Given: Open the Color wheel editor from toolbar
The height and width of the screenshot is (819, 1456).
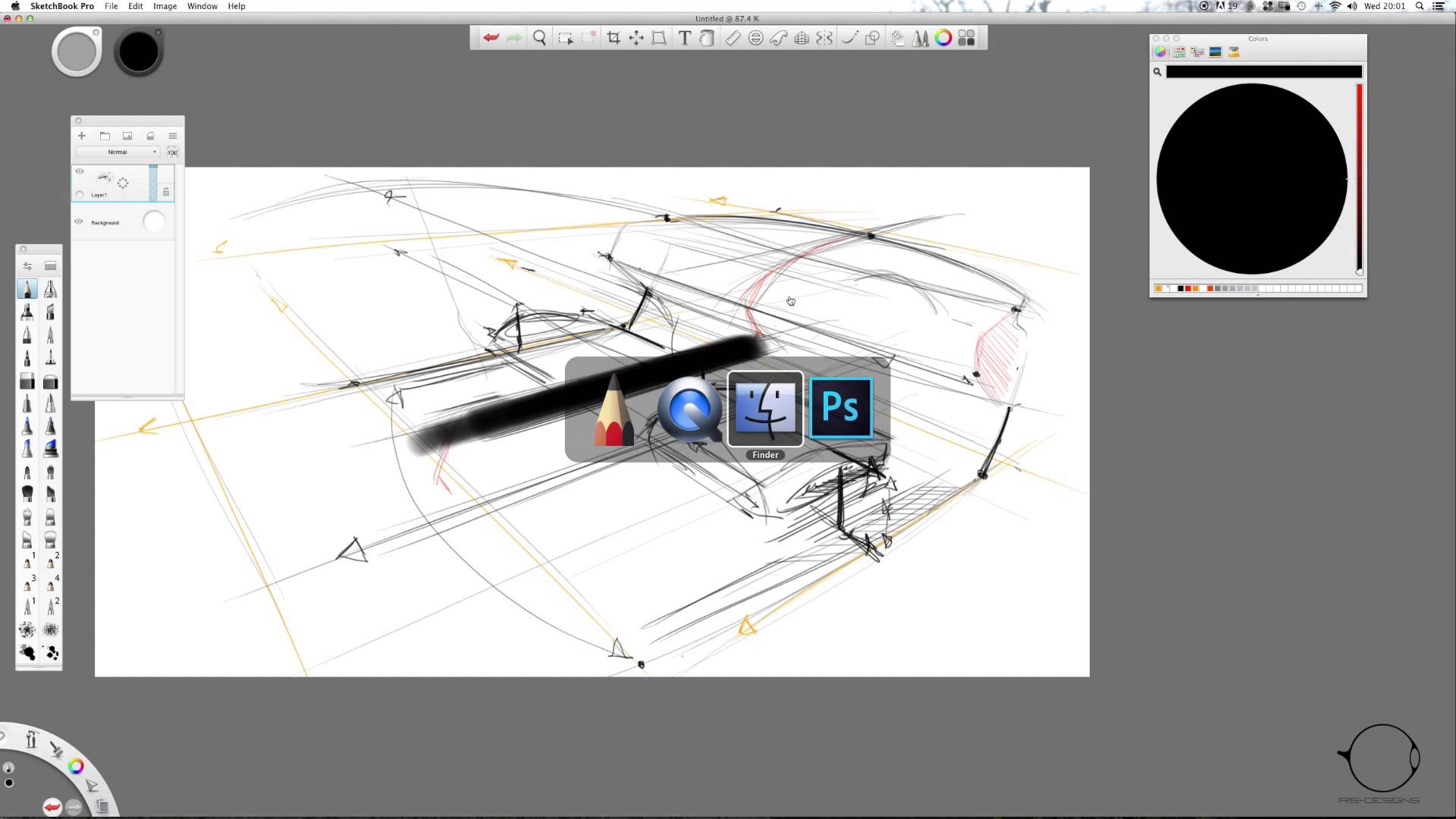Looking at the screenshot, I should tap(943, 38).
